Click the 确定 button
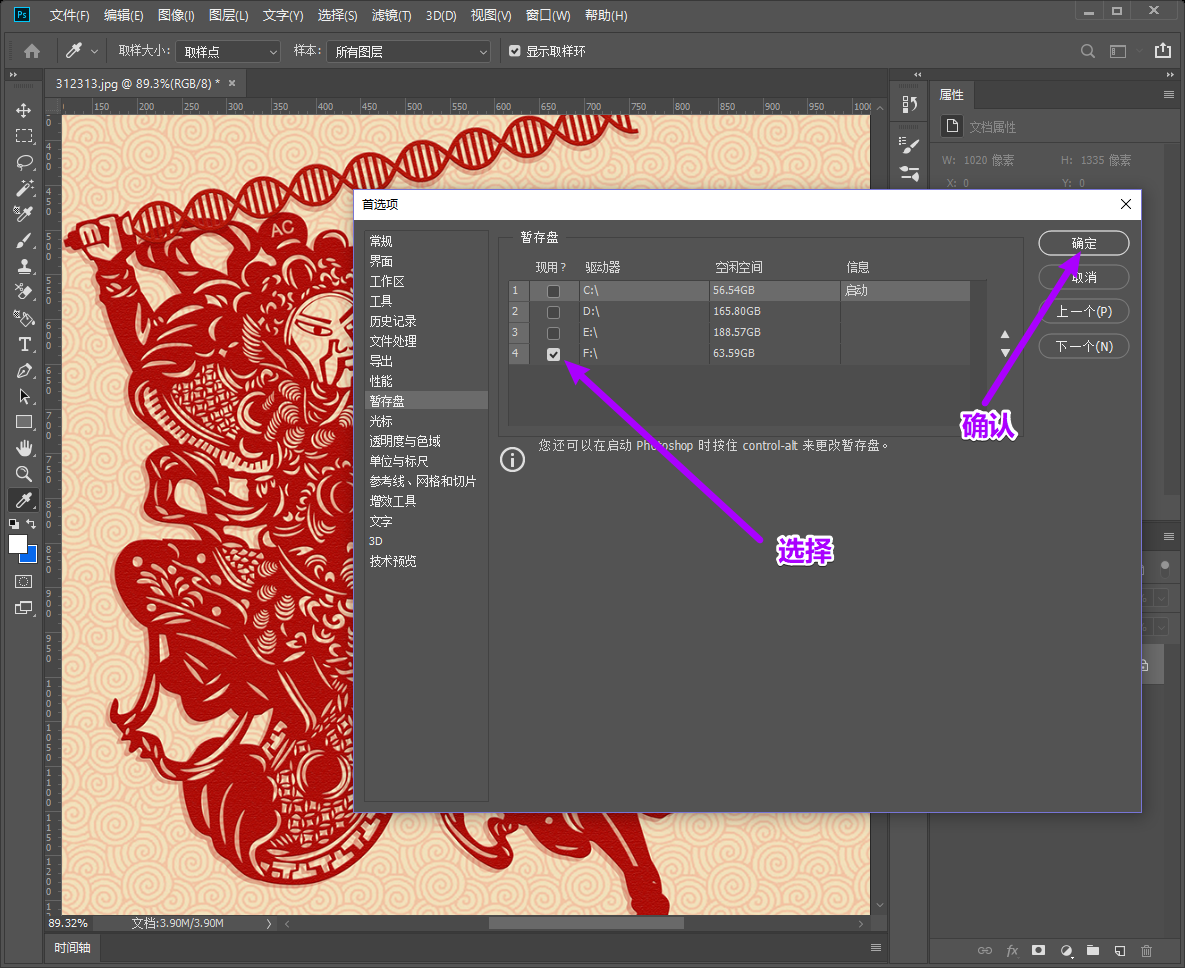The image size is (1185, 968). point(1084,243)
